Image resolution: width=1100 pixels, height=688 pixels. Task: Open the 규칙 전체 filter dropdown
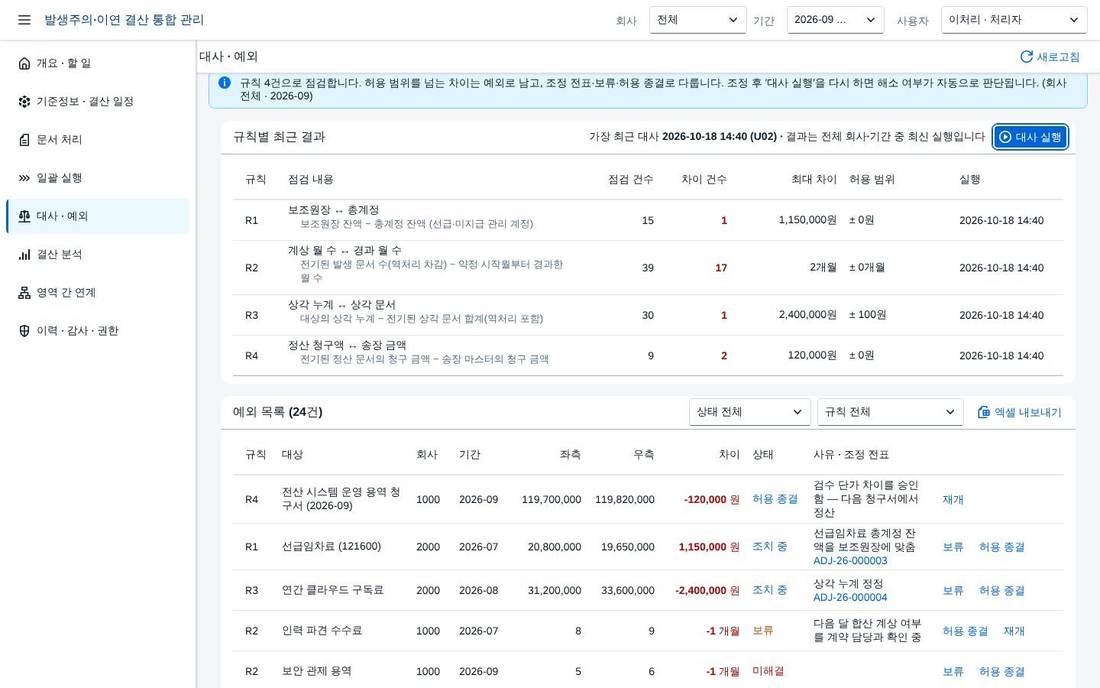tap(890, 412)
